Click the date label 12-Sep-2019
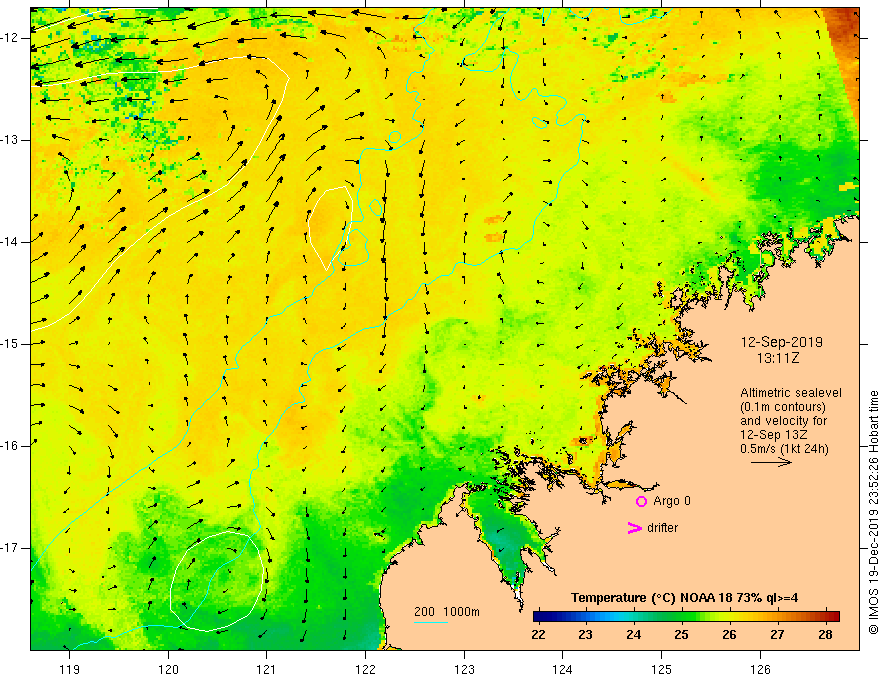Viewport: 880px width, 680px height. coord(782,342)
